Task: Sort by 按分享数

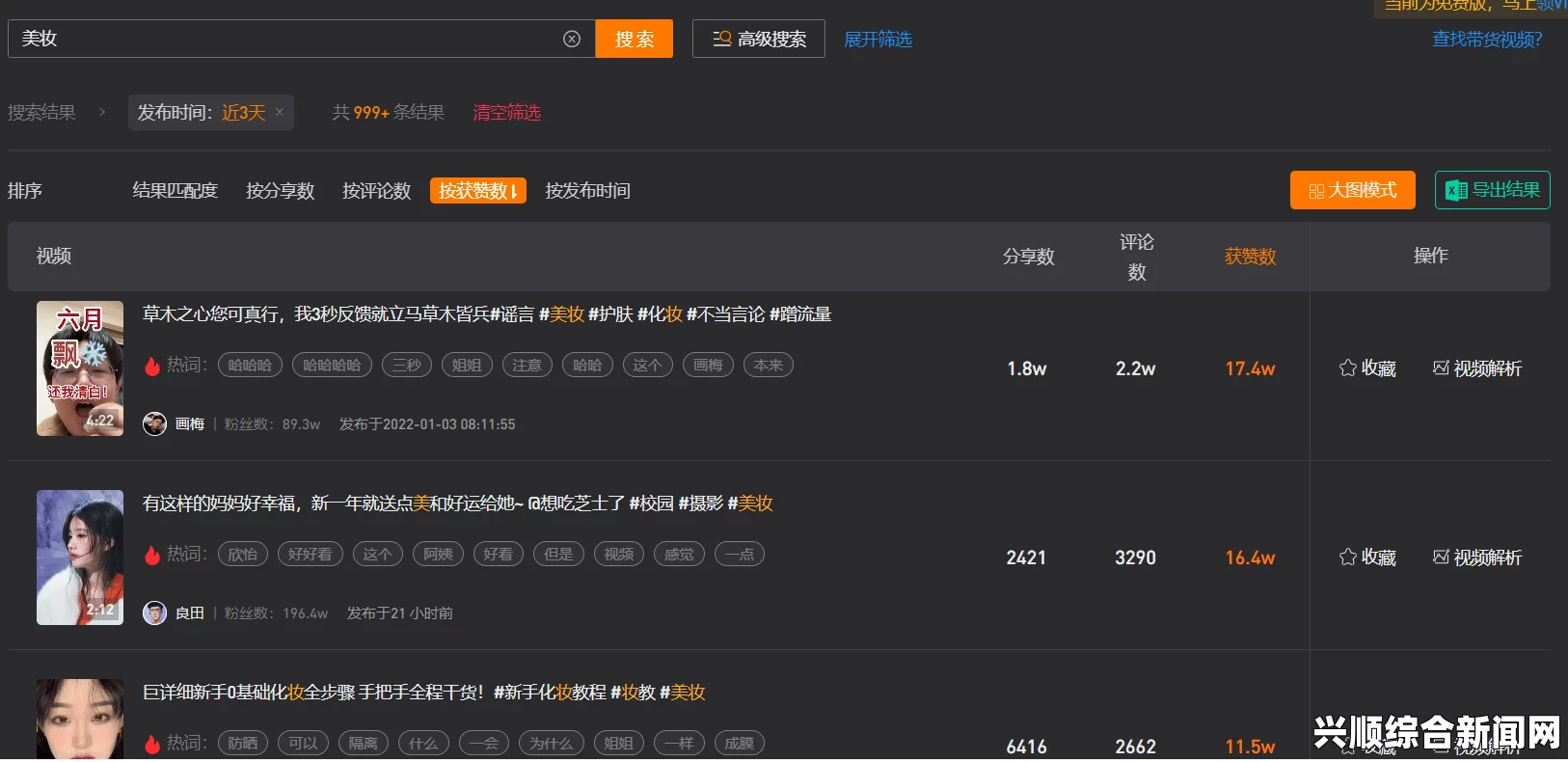Action: (281, 191)
